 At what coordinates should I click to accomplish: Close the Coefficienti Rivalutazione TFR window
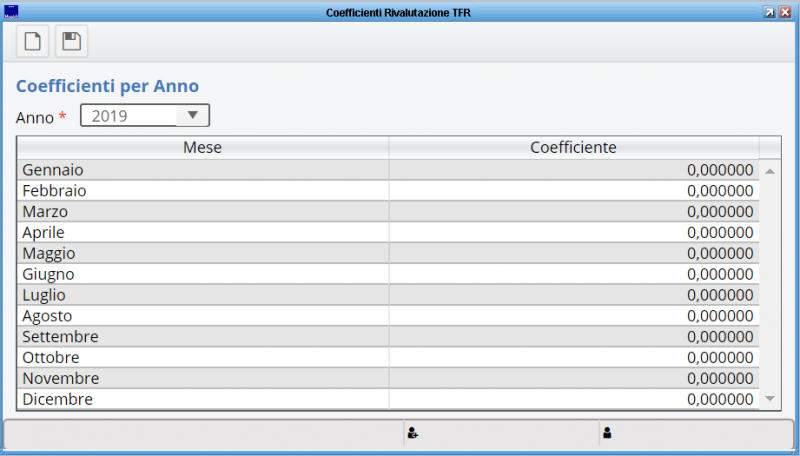[x=785, y=12]
